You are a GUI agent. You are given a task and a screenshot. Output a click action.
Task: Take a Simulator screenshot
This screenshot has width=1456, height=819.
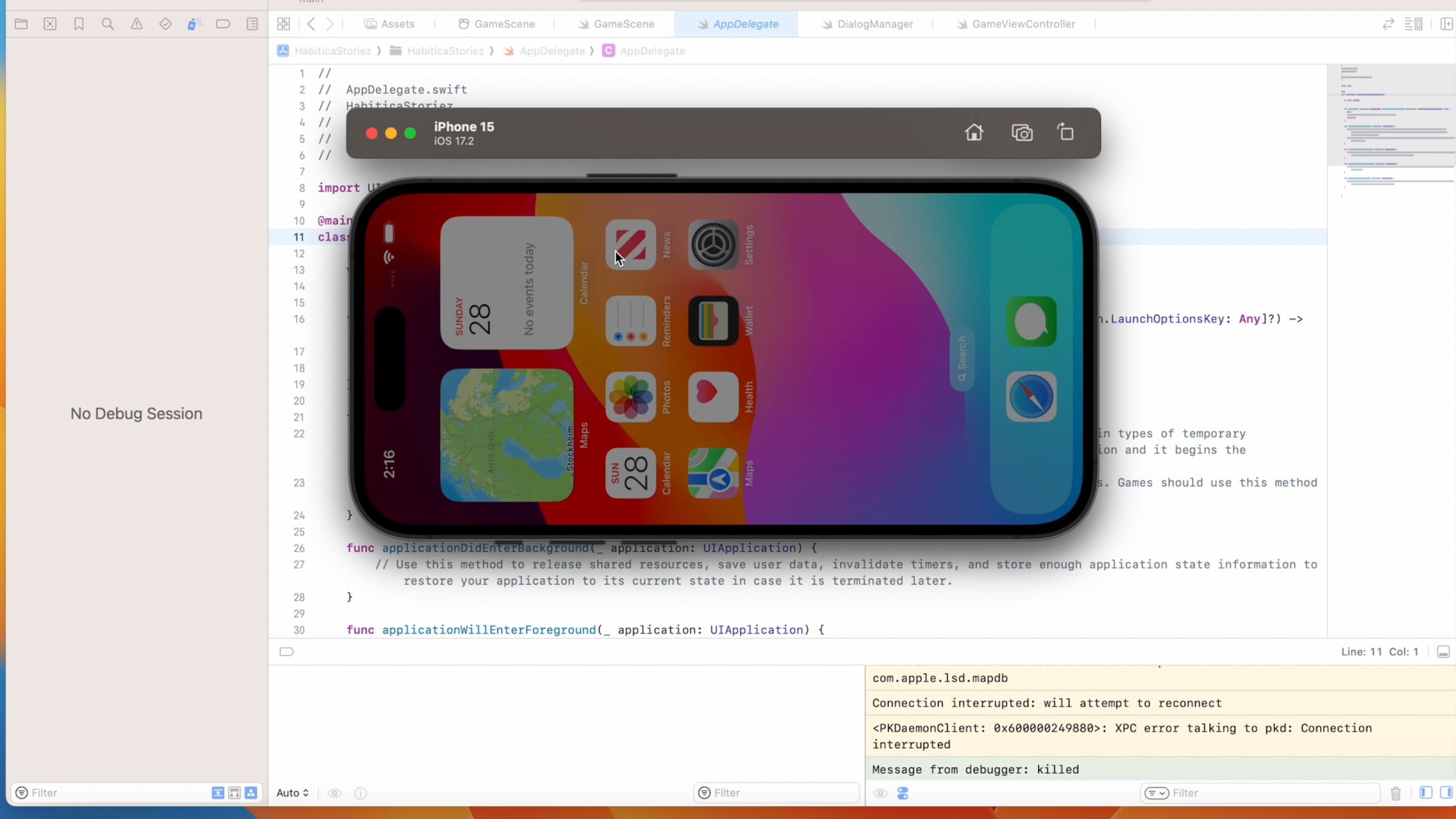[x=1022, y=133]
